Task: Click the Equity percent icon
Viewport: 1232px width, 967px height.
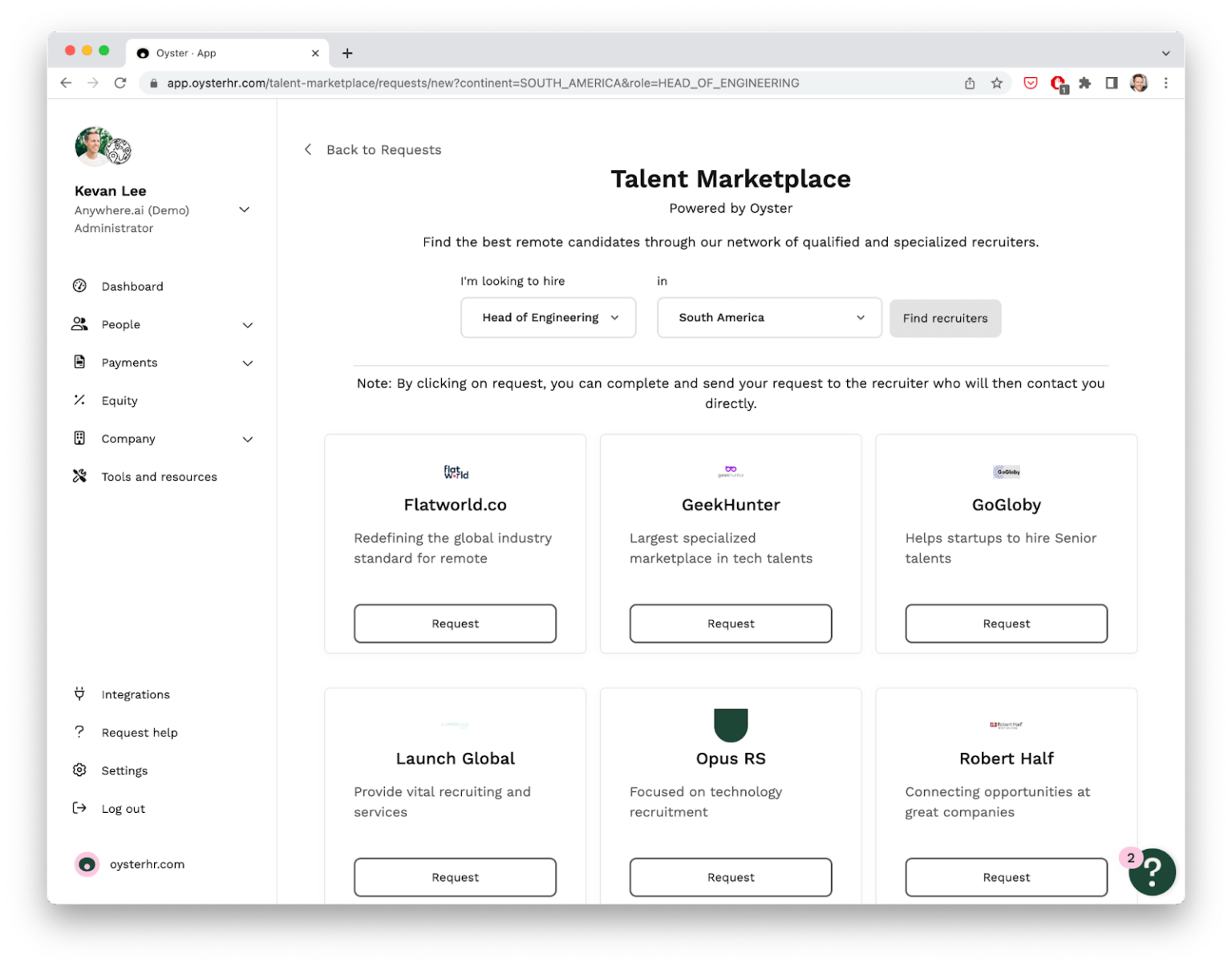Action: [79, 400]
